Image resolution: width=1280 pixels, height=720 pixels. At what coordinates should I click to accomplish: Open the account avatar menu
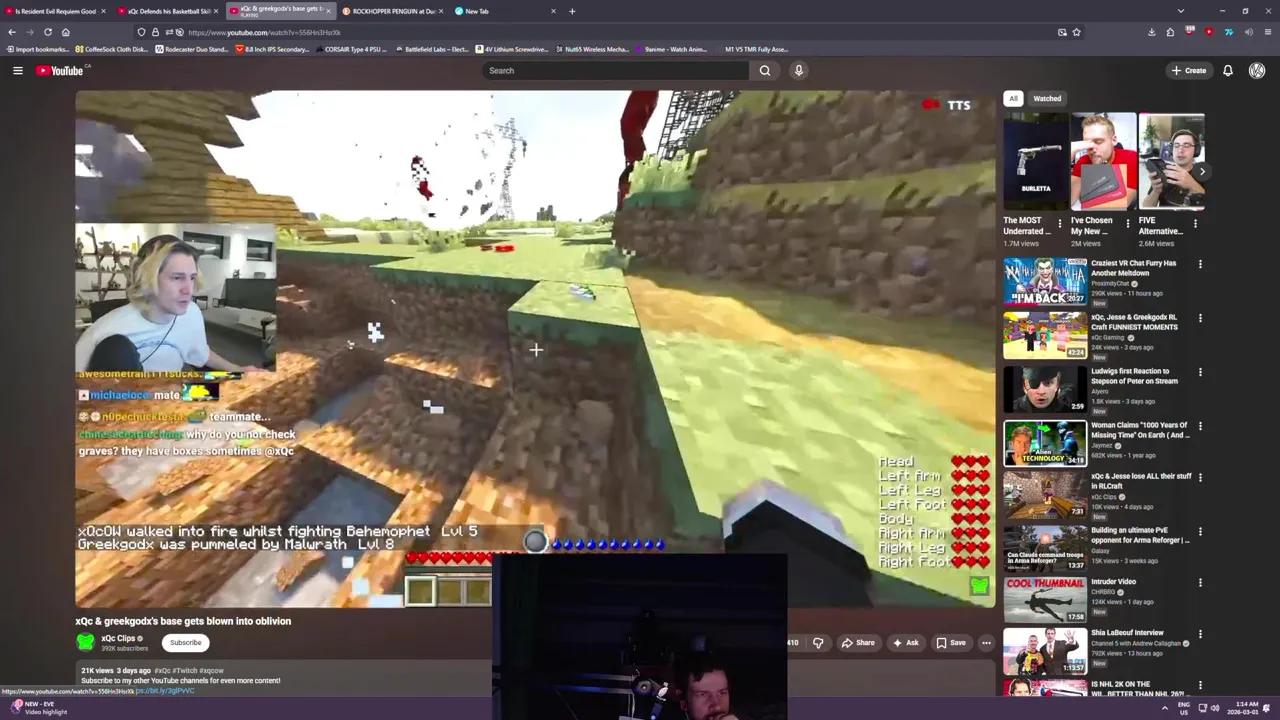pos(1257,70)
